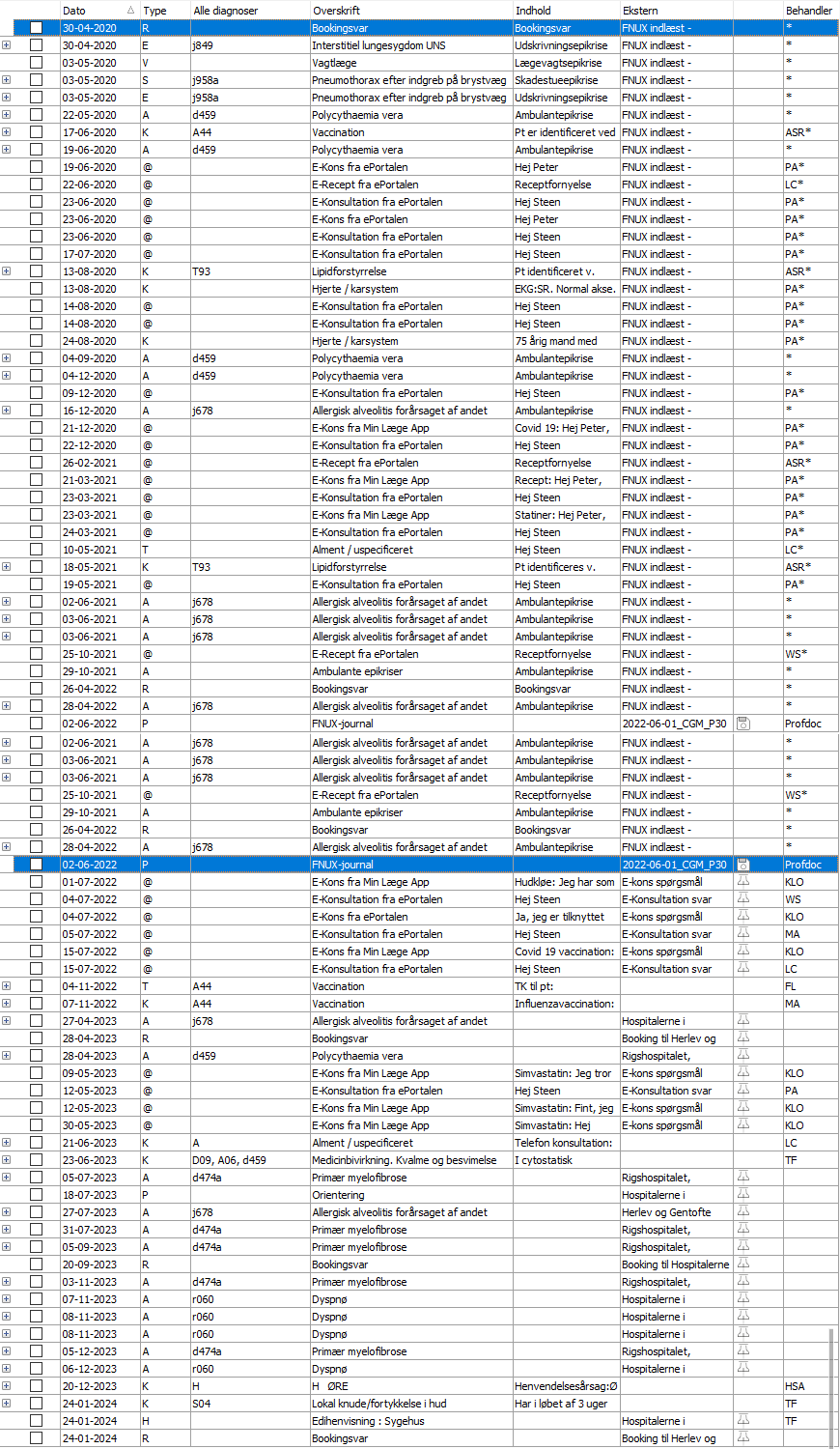Sort by the Overskrift column header
The height and width of the screenshot is (1449, 840).
410,11
